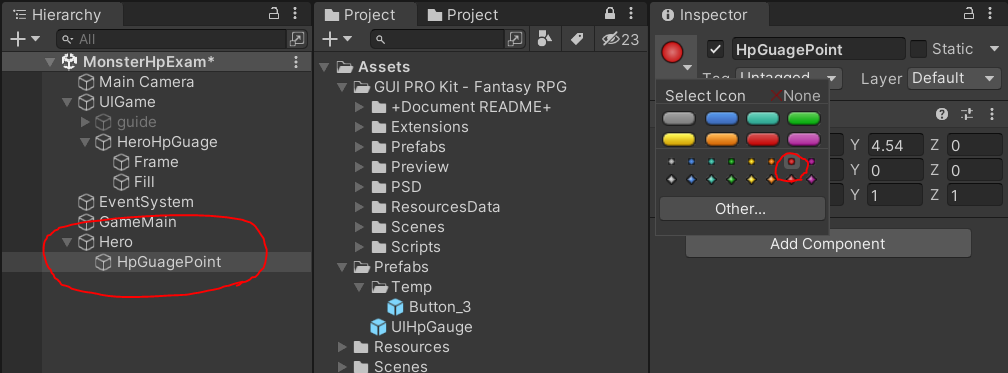The image size is (1008, 373).
Task: Pick the orange label icon
Action: pyautogui.click(x=721, y=139)
